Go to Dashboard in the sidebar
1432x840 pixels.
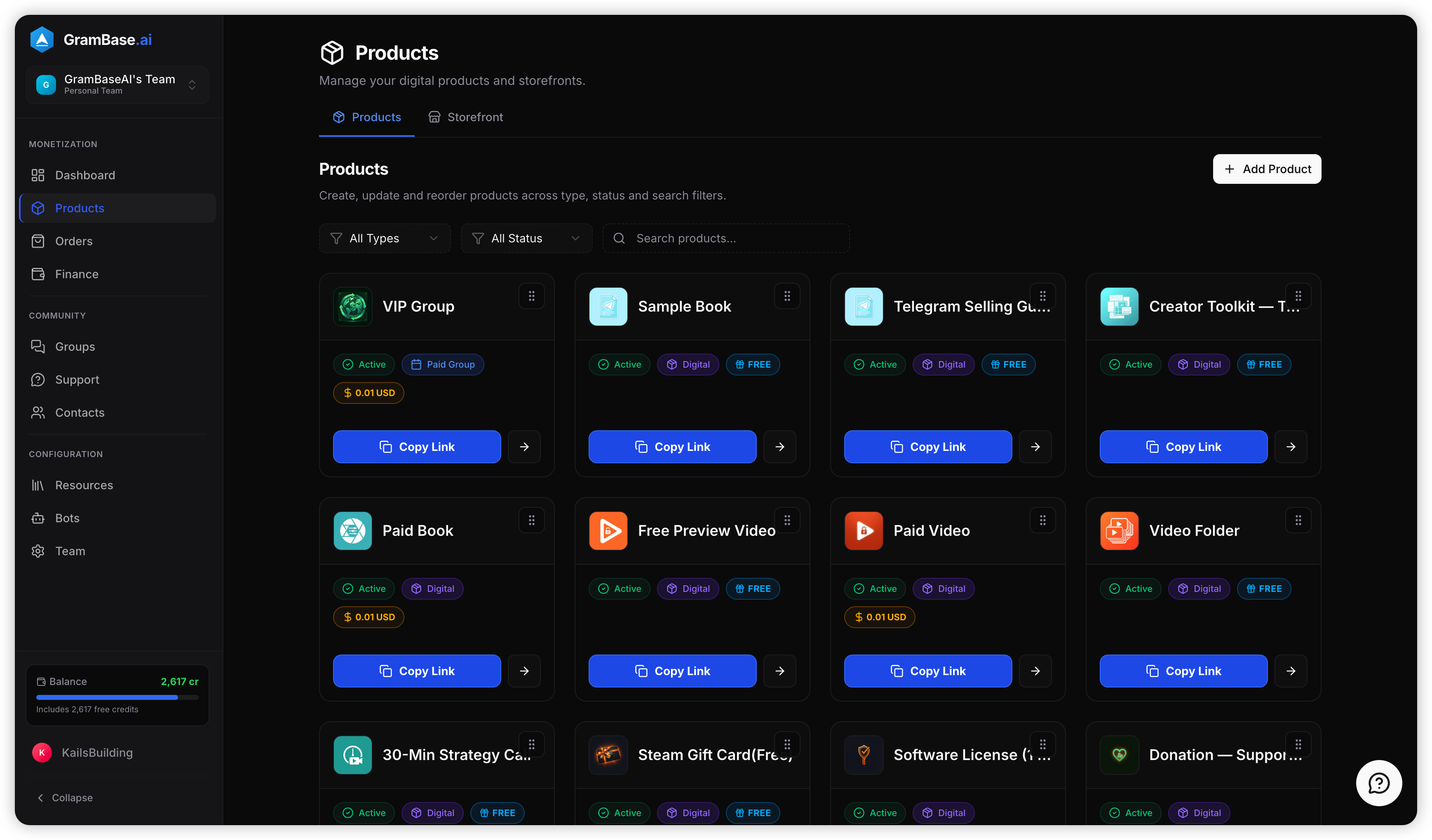117,175
